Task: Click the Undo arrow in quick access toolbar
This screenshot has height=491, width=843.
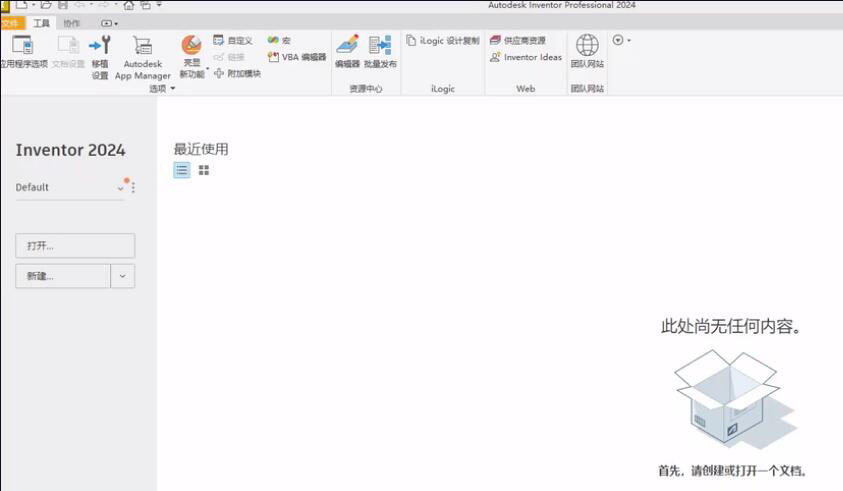Action: pyautogui.click(x=80, y=5)
